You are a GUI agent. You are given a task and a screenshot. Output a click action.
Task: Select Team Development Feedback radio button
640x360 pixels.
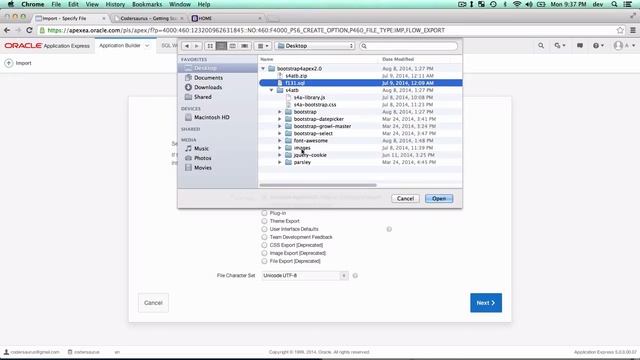click(264, 237)
